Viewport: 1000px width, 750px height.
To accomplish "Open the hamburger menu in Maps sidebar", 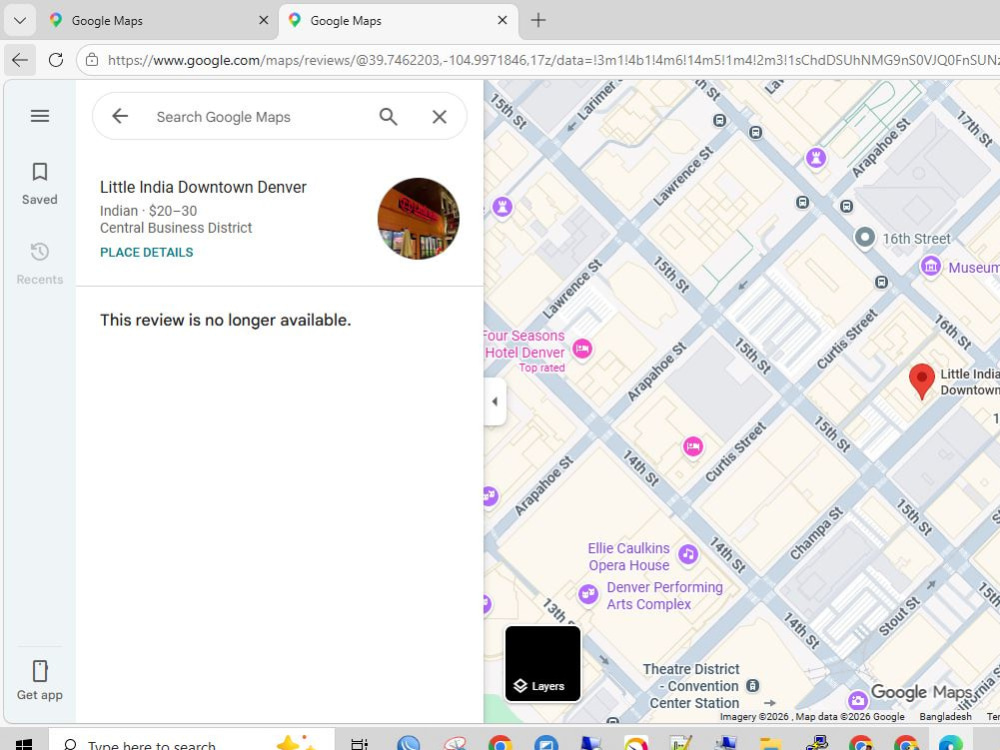I will pyautogui.click(x=40, y=115).
